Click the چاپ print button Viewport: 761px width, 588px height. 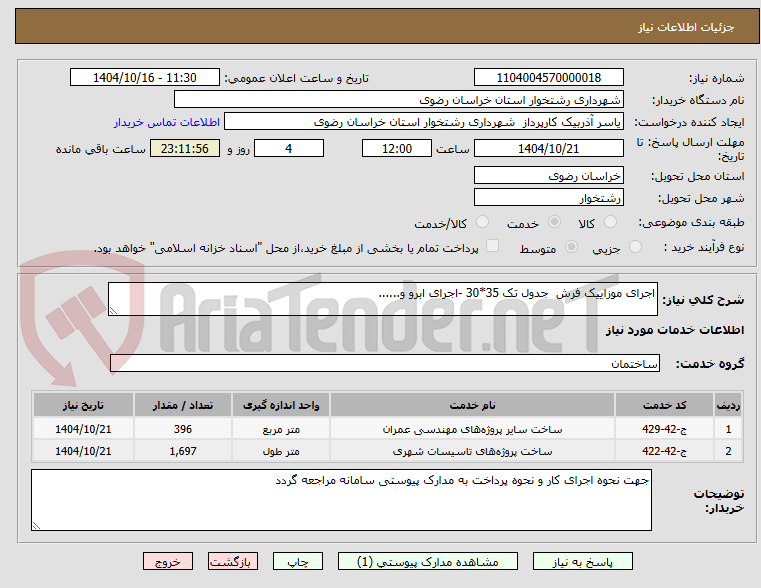coord(298,562)
